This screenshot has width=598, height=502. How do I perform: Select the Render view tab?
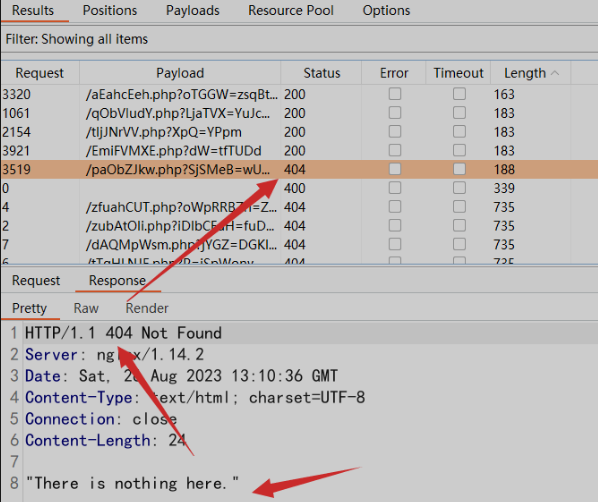click(147, 308)
